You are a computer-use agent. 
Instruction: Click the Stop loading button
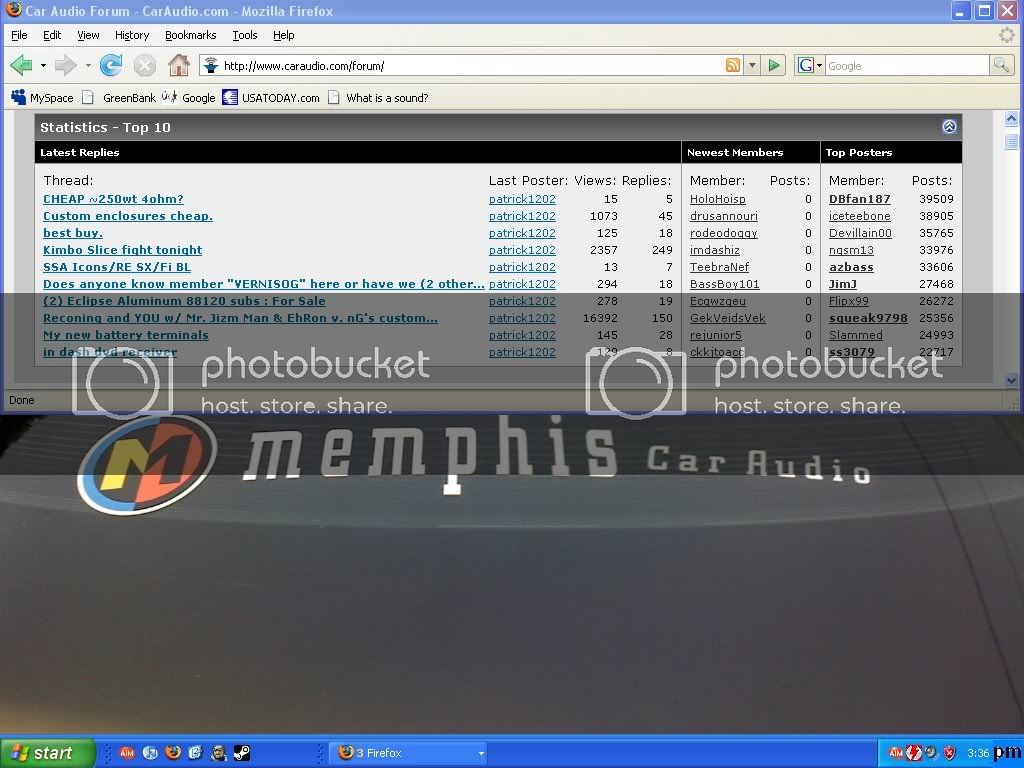pos(144,65)
